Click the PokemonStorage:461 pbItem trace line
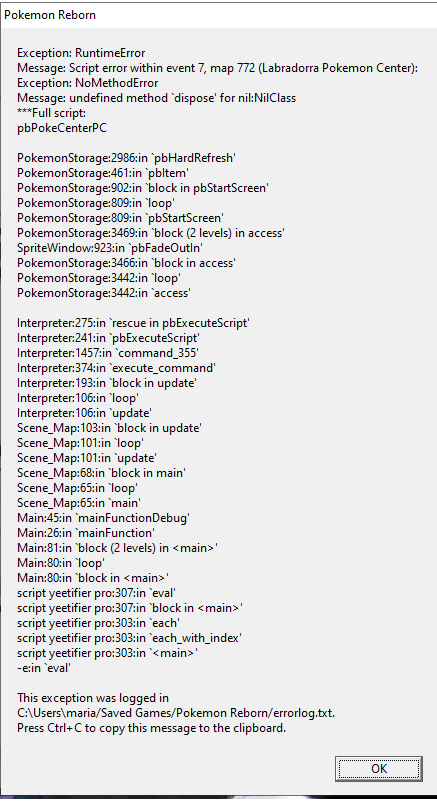 [103, 173]
